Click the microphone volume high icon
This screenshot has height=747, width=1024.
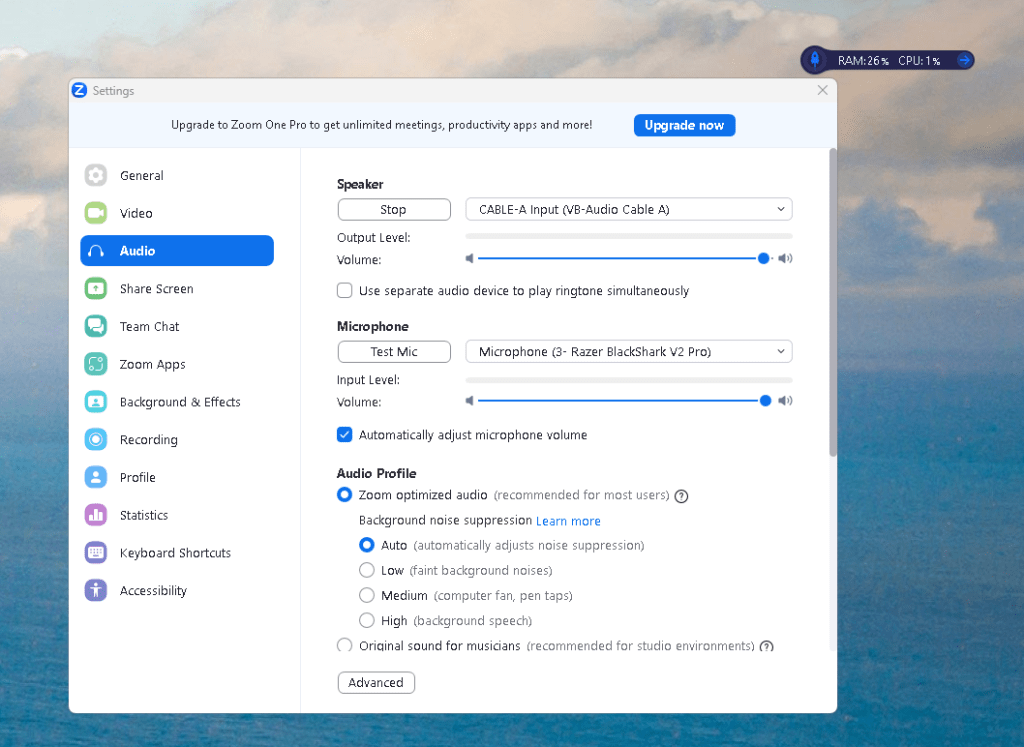coord(785,401)
